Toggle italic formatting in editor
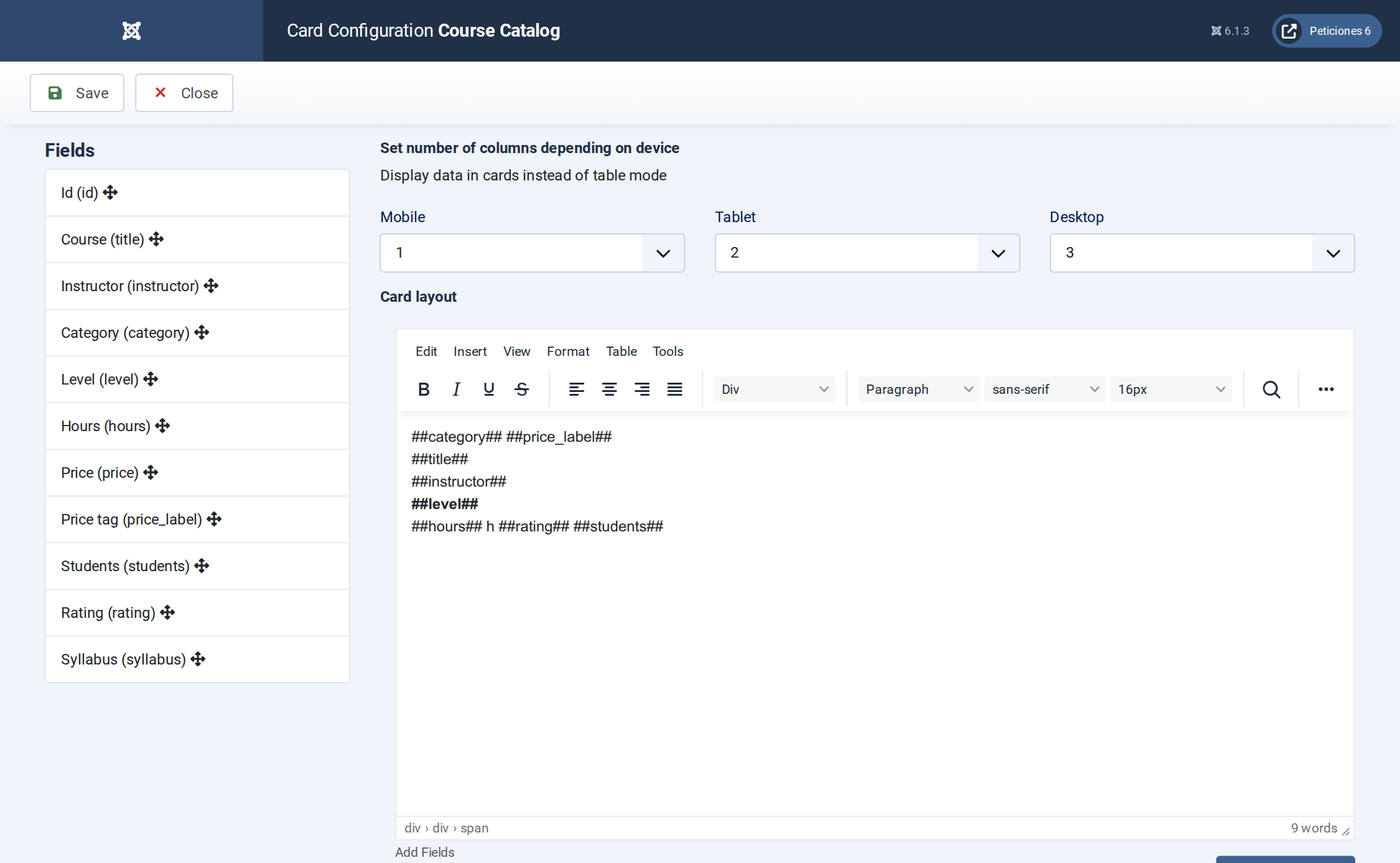Viewport: 1400px width, 863px height. (456, 390)
